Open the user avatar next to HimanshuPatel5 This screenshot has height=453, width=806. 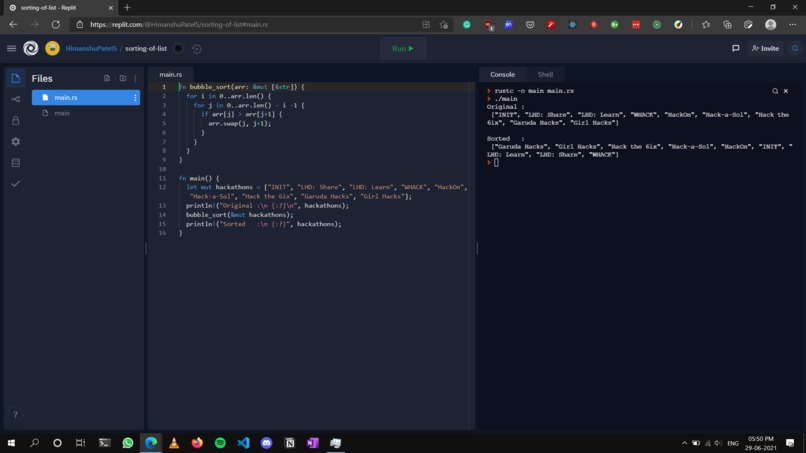click(x=52, y=48)
